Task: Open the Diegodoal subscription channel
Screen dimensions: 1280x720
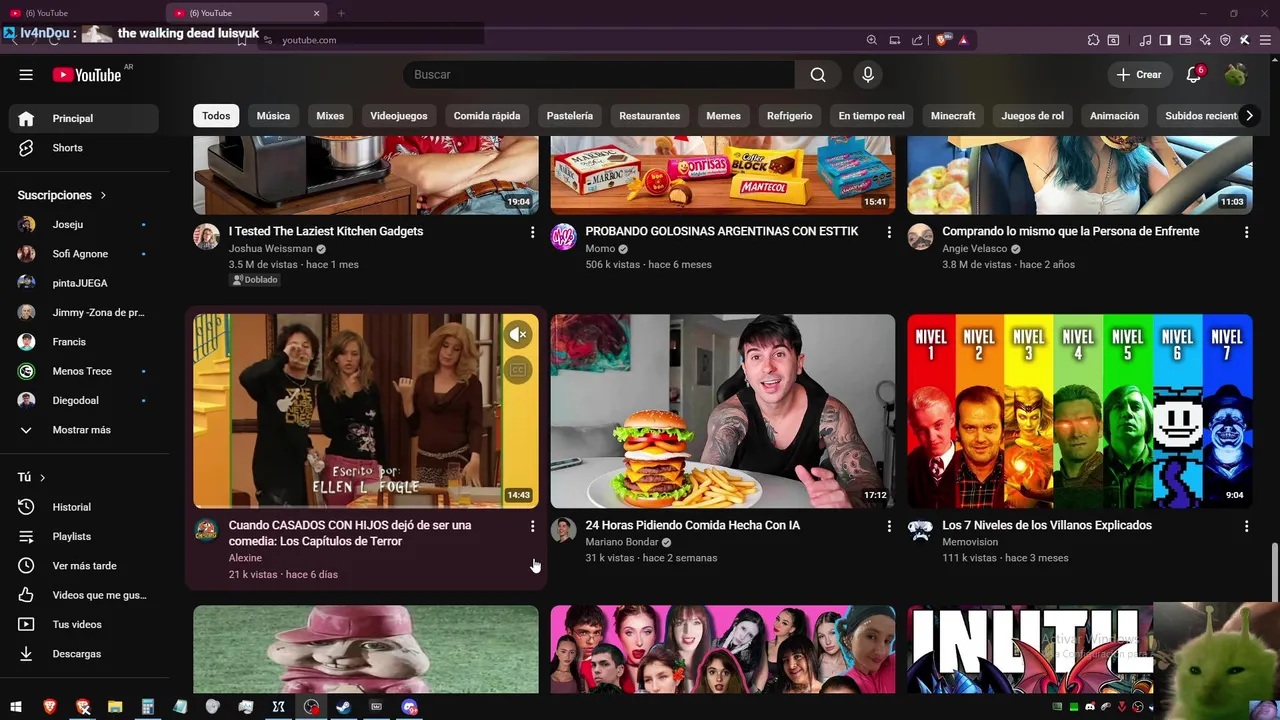Action: [84, 401]
